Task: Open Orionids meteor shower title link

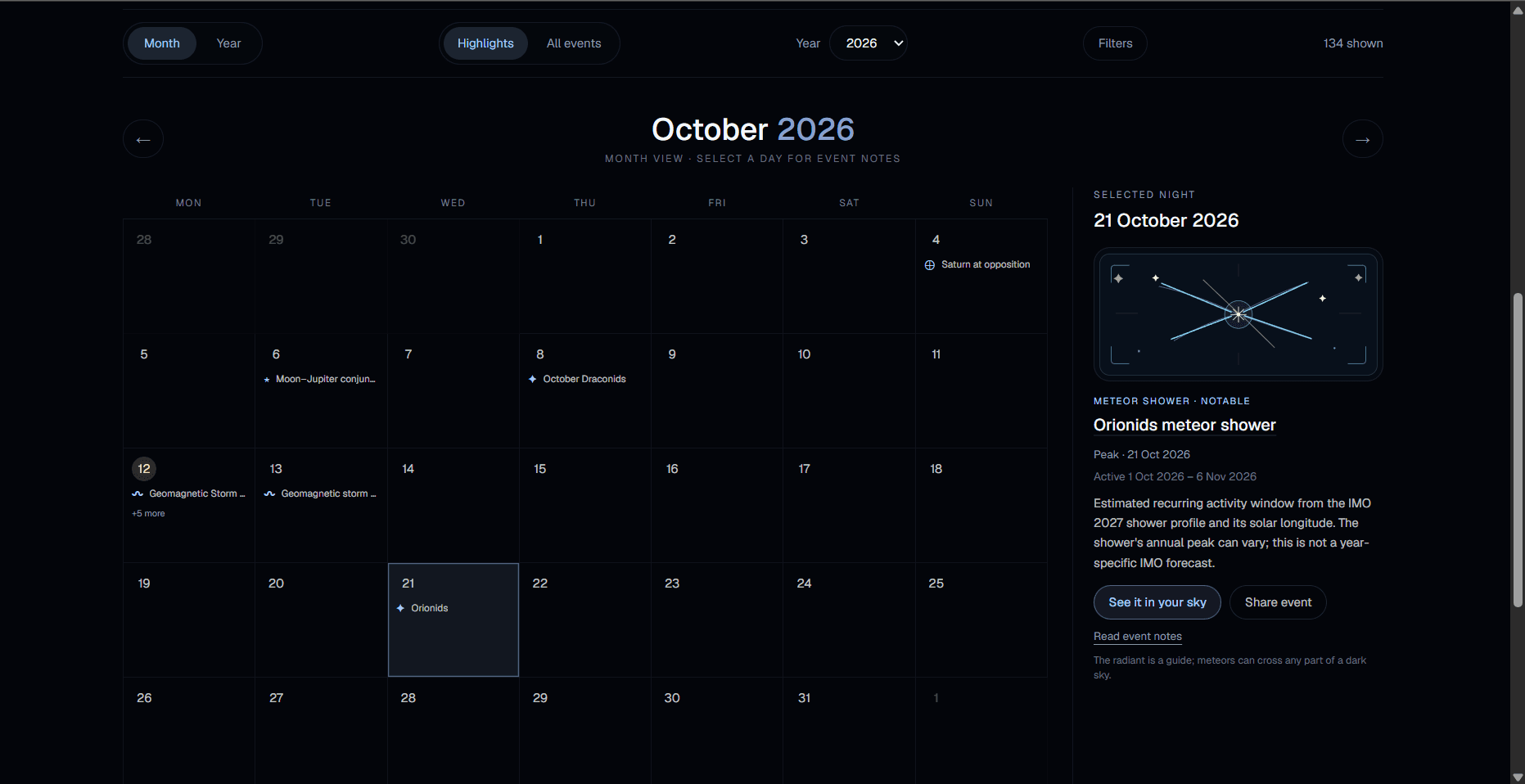Action: 1184,426
